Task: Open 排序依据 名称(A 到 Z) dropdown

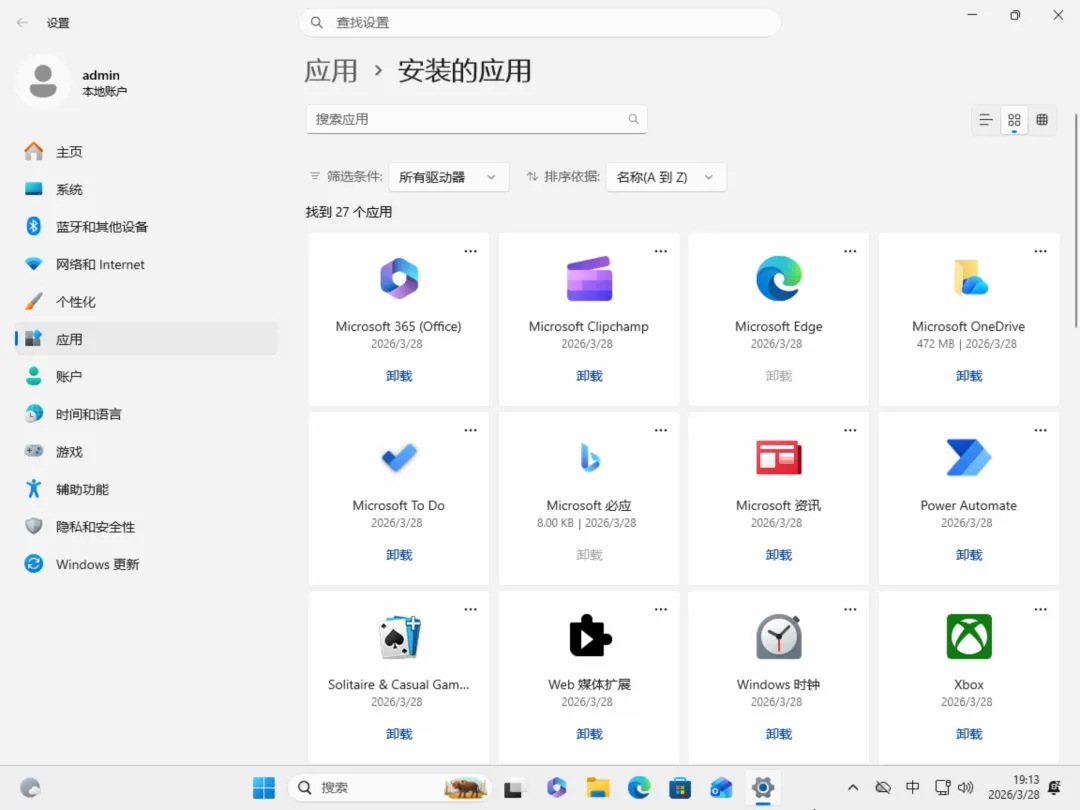Action: pos(665,177)
